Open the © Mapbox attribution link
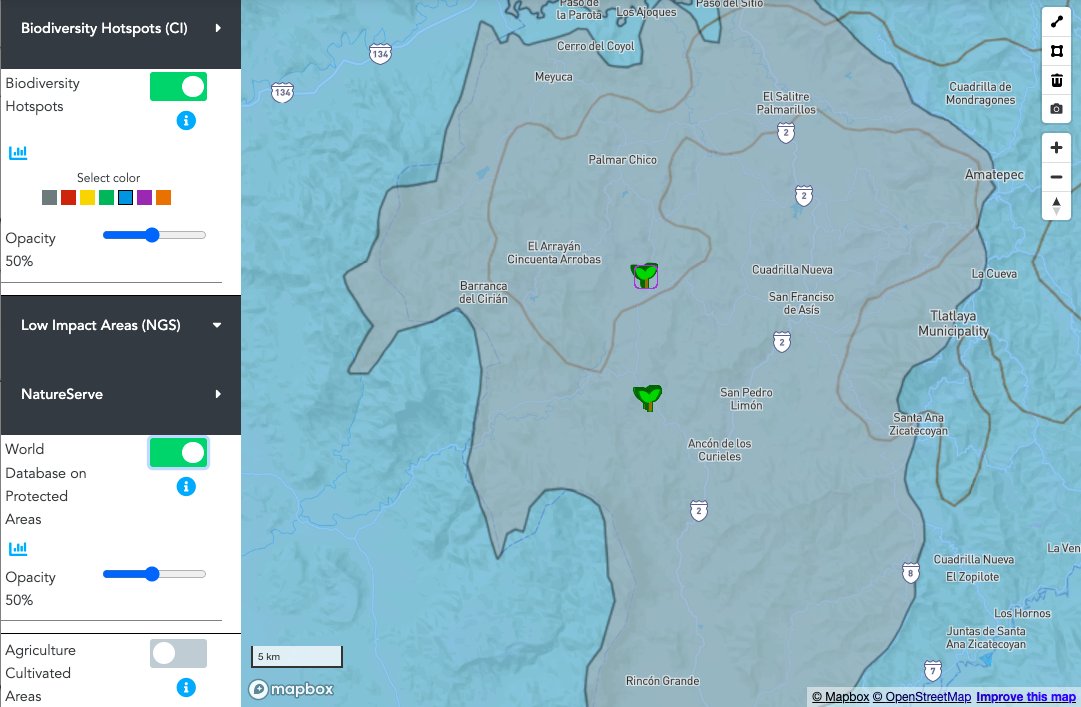This screenshot has height=707, width=1081. click(x=840, y=697)
